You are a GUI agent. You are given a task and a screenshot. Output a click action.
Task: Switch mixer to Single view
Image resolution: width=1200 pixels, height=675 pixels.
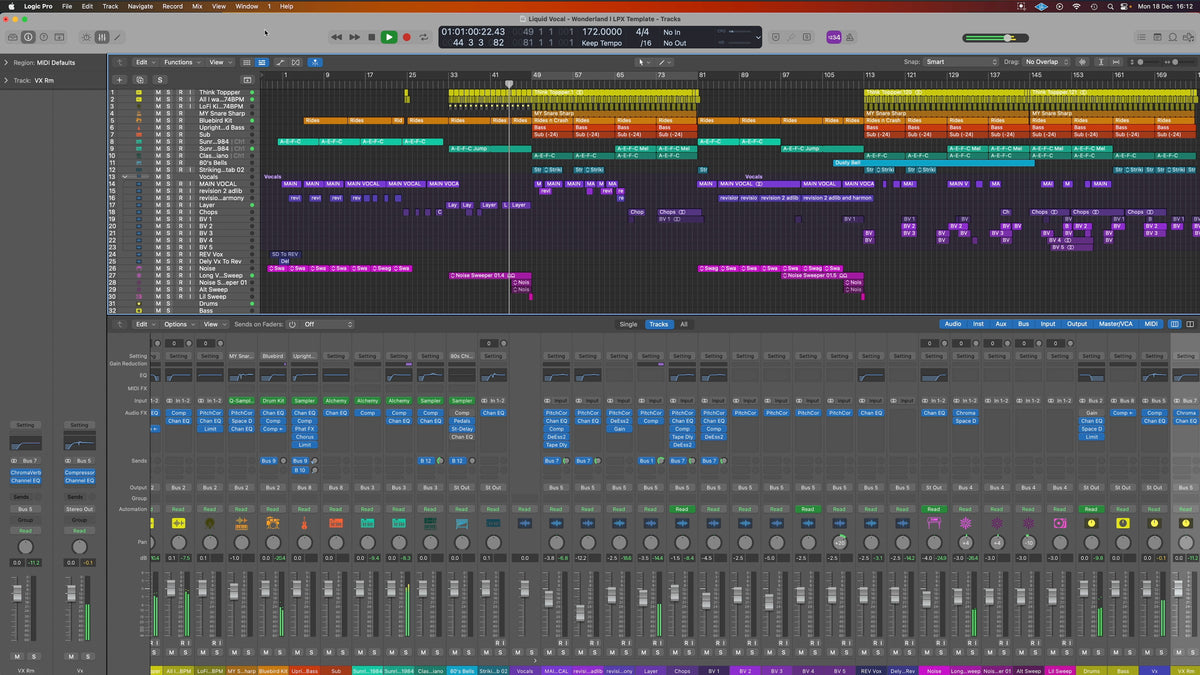pyautogui.click(x=628, y=324)
